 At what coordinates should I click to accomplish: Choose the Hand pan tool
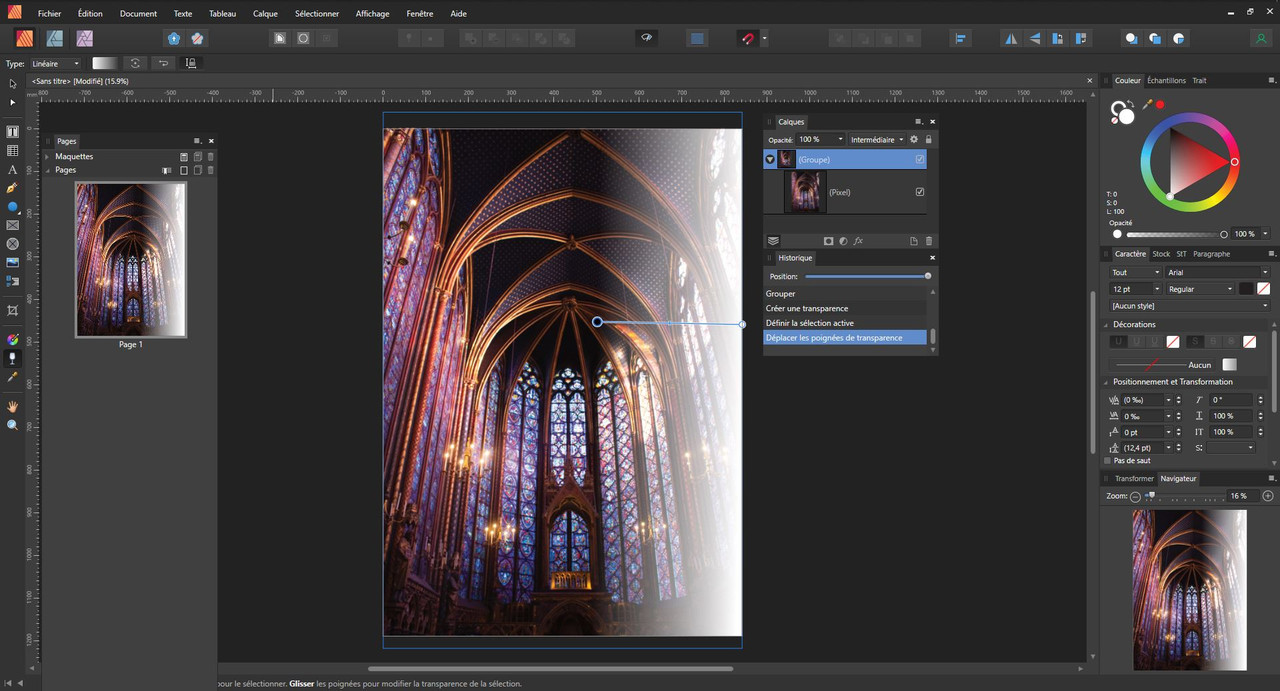click(13, 407)
